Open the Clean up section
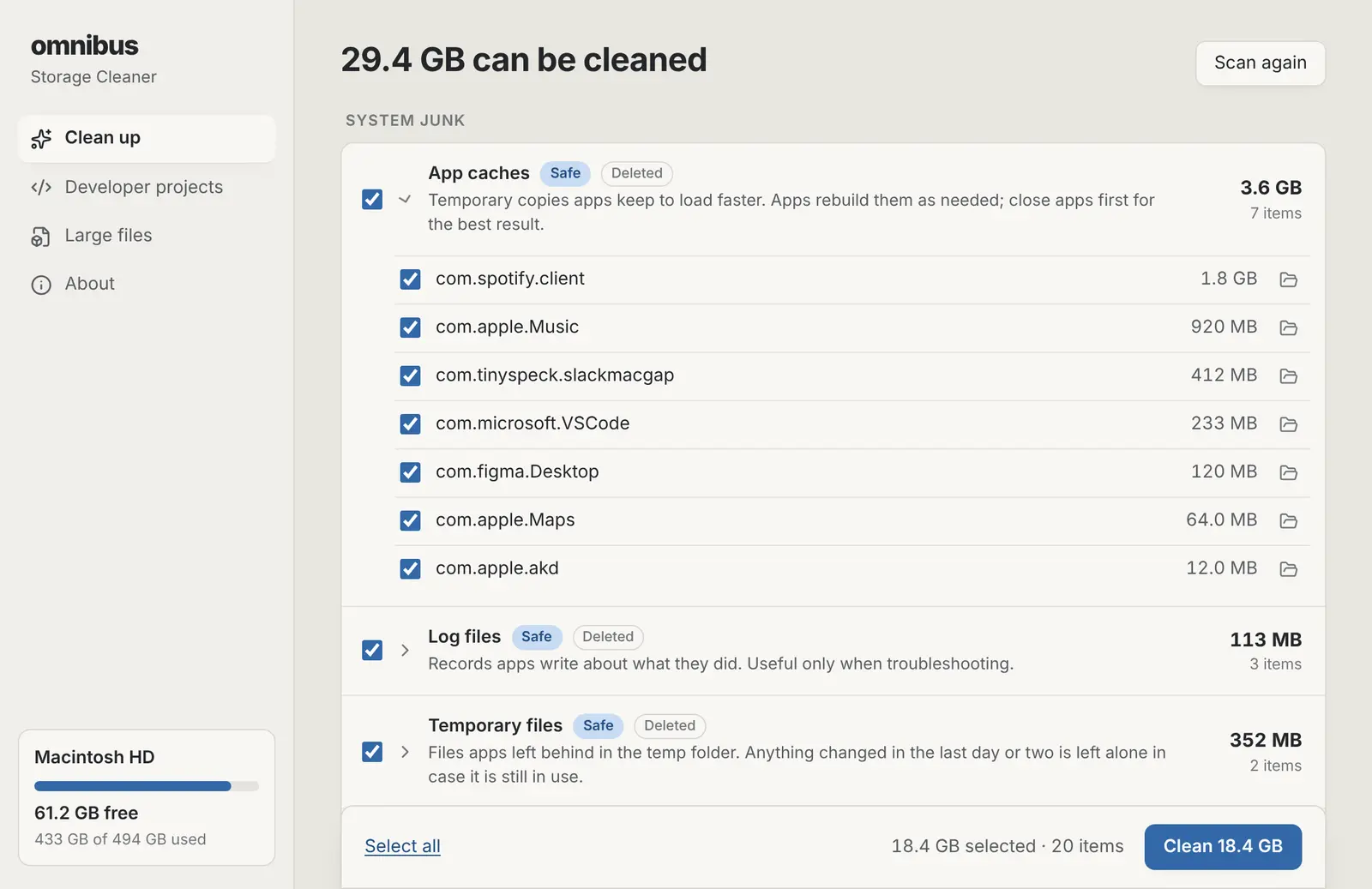 click(x=147, y=139)
